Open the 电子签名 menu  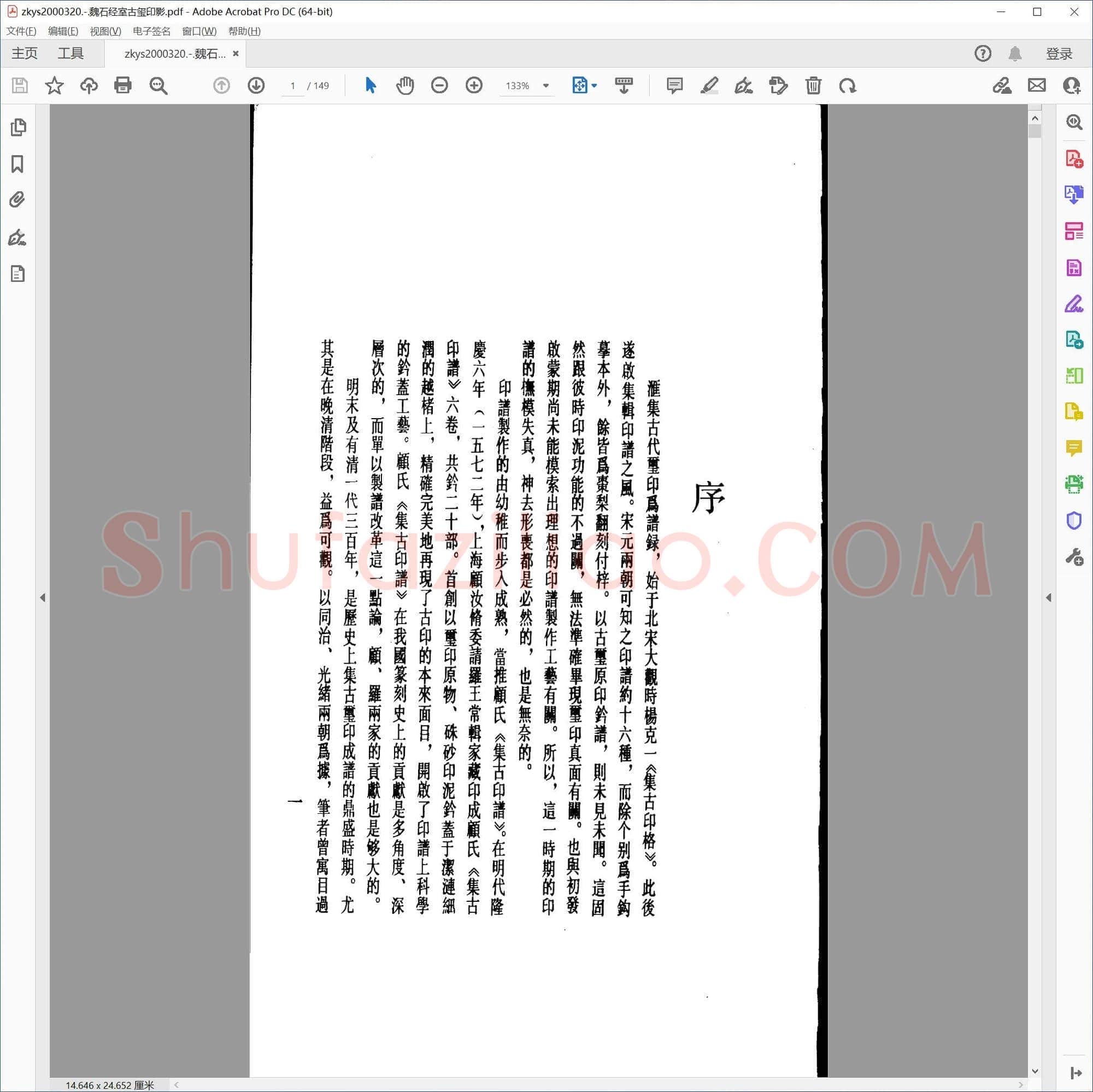(151, 31)
